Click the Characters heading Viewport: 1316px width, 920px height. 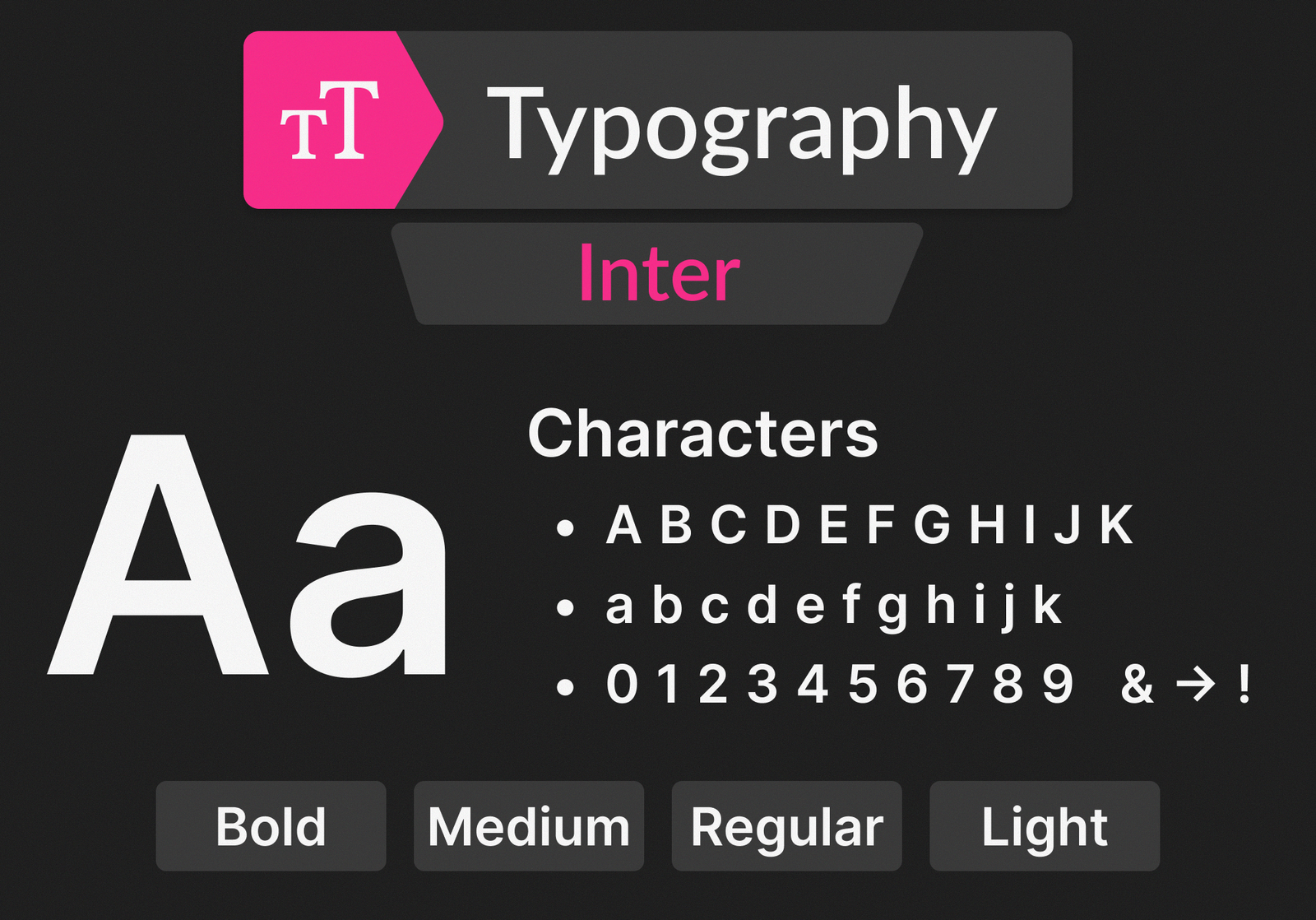[702, 434]
